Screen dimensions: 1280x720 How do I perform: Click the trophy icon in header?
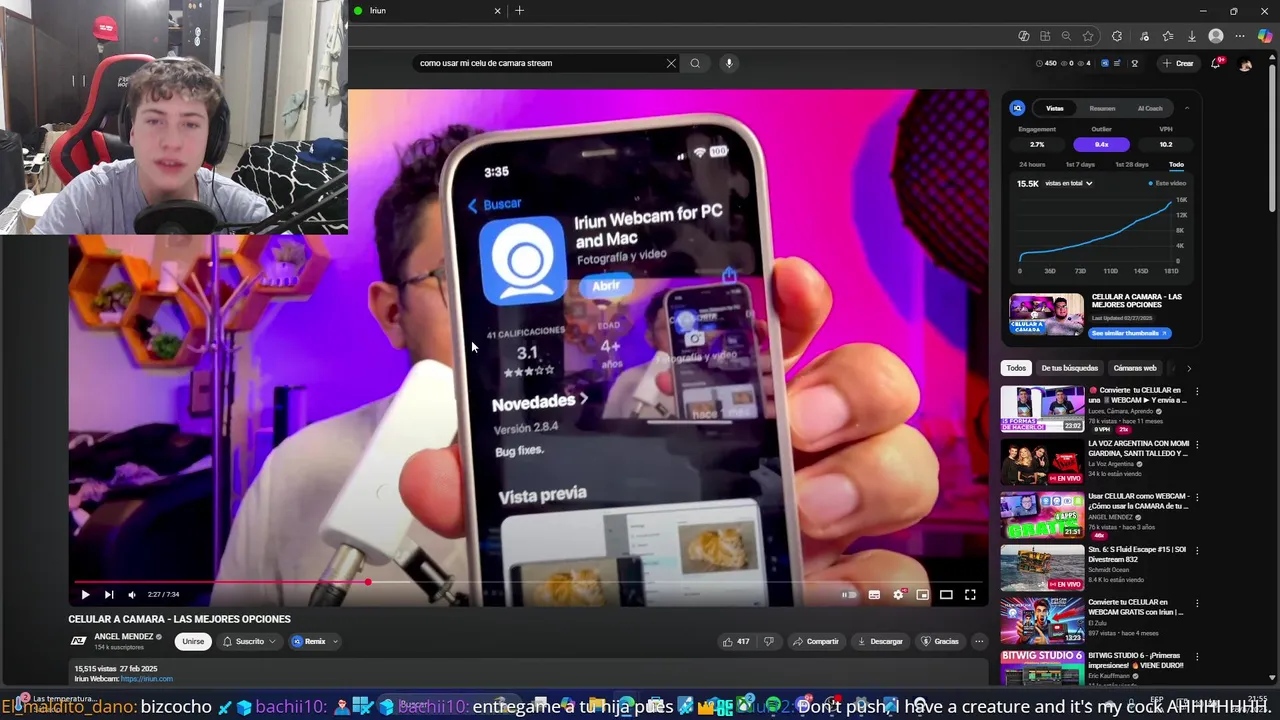click(x=1135, y=63)
